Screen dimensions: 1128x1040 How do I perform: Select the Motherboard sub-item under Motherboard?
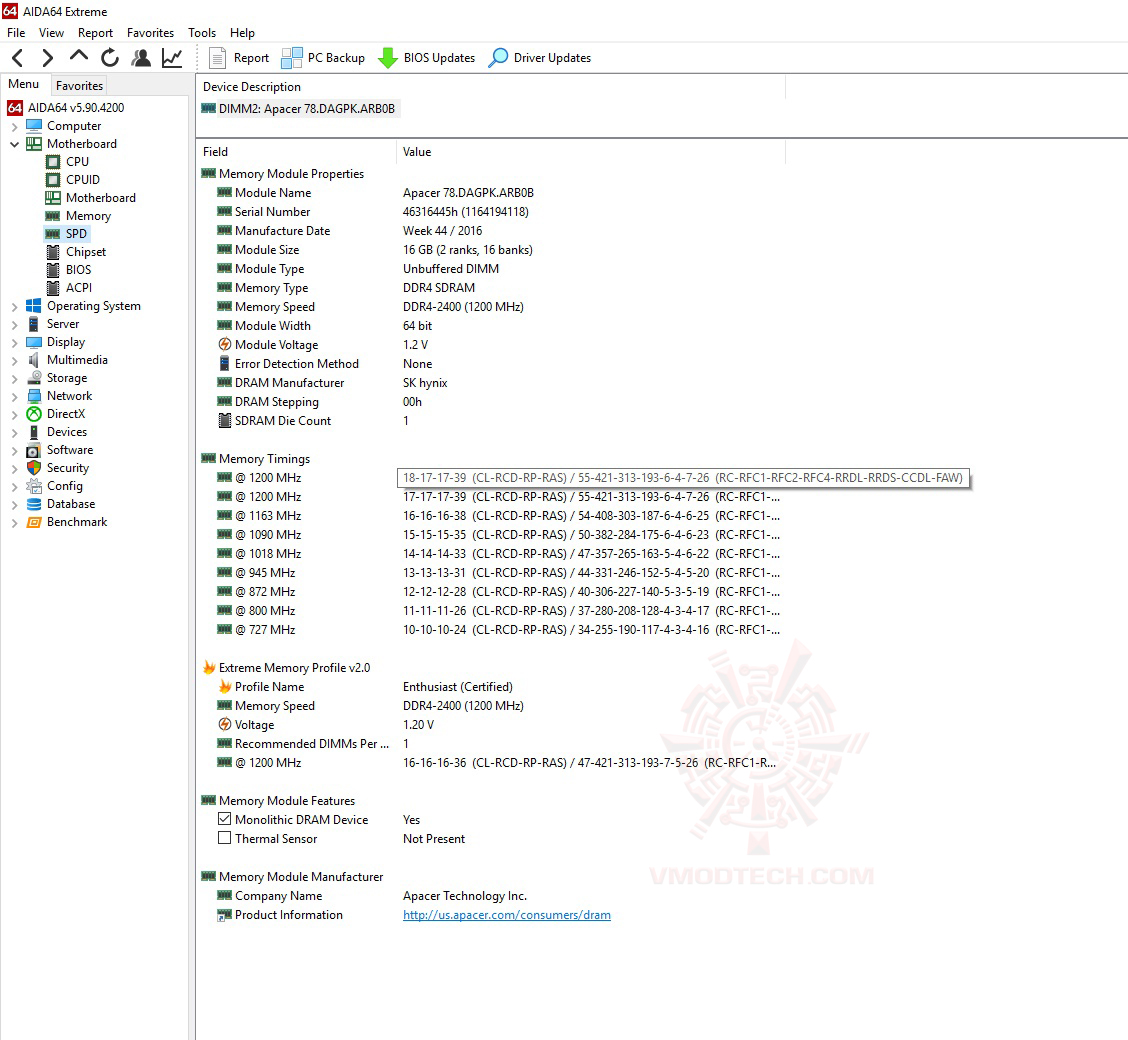(101, 198)
